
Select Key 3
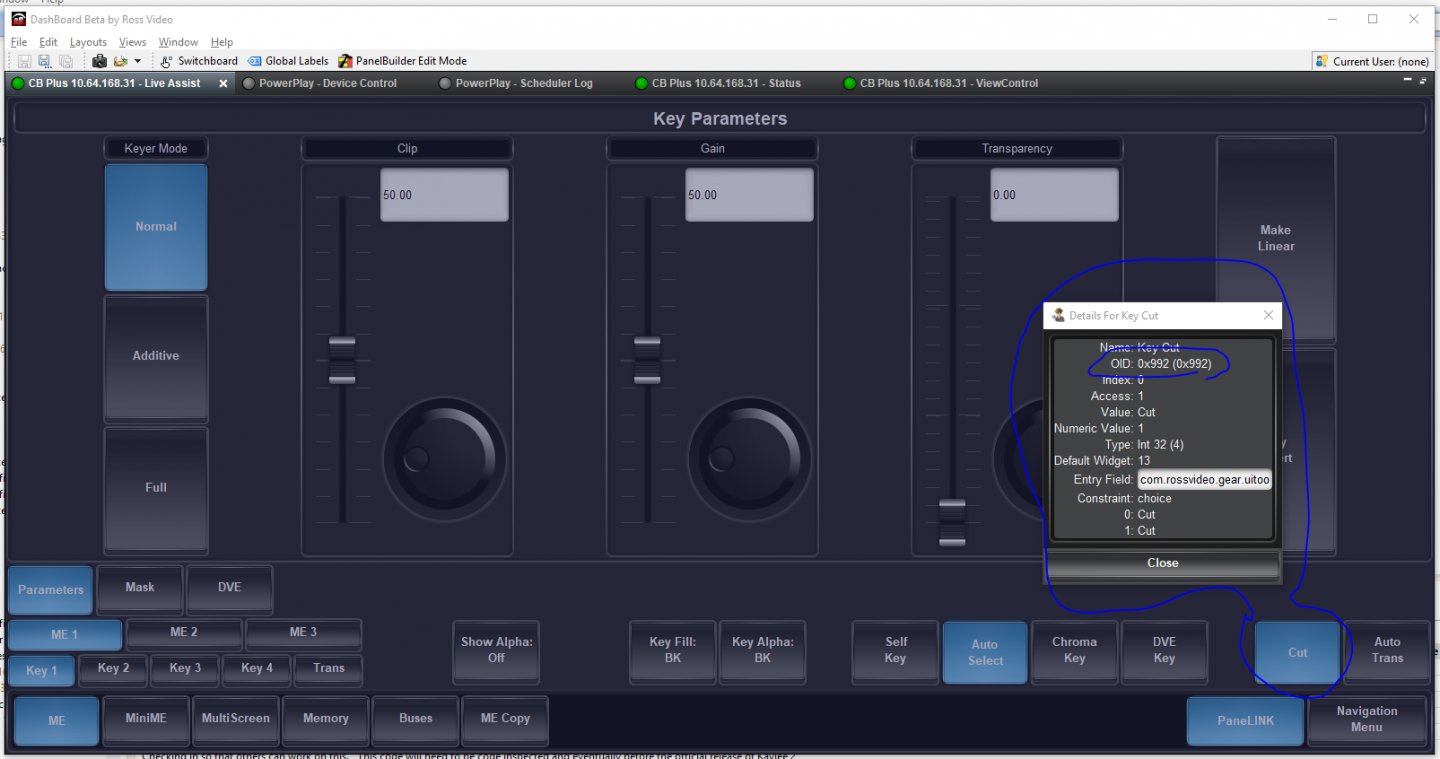[x=185, y=669]
